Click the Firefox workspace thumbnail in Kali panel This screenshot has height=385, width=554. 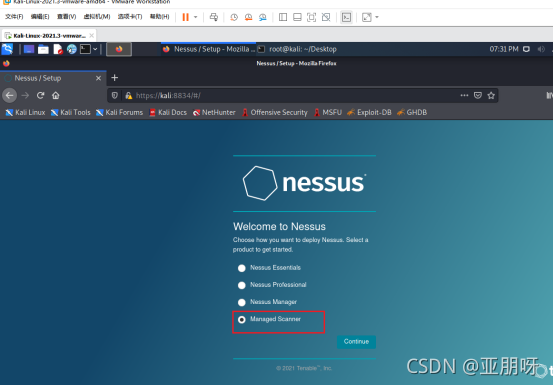119,49
